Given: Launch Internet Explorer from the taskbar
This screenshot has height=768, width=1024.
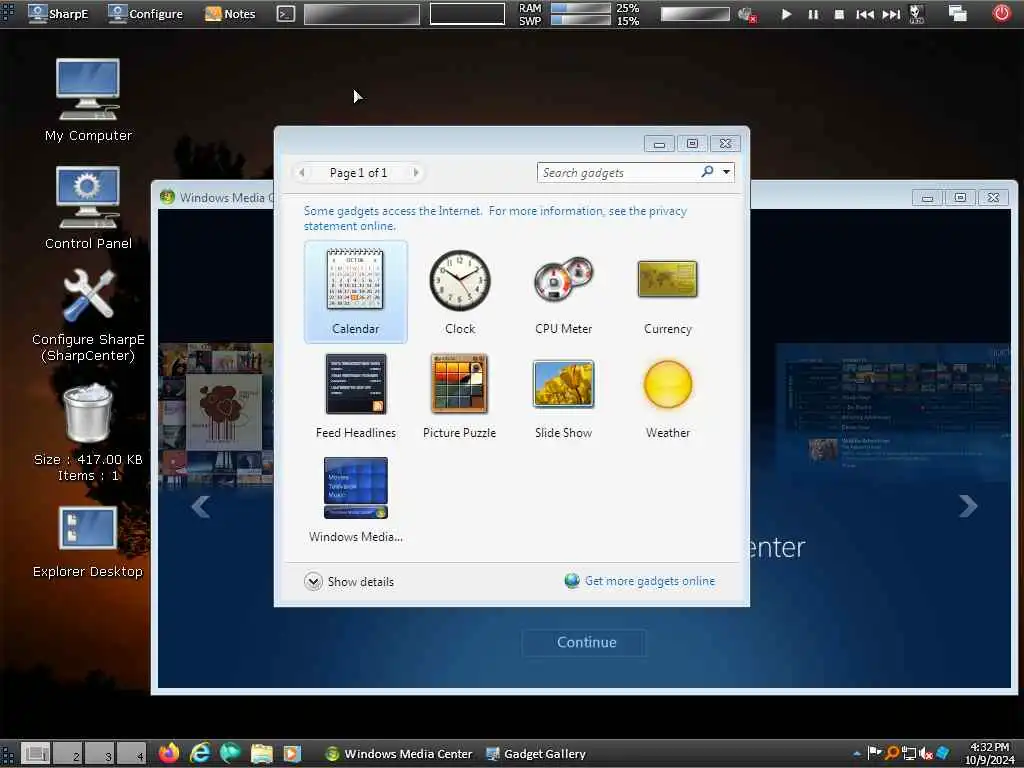Looking at the screenshot, I should pyautogui.click(x=200, y=753).
